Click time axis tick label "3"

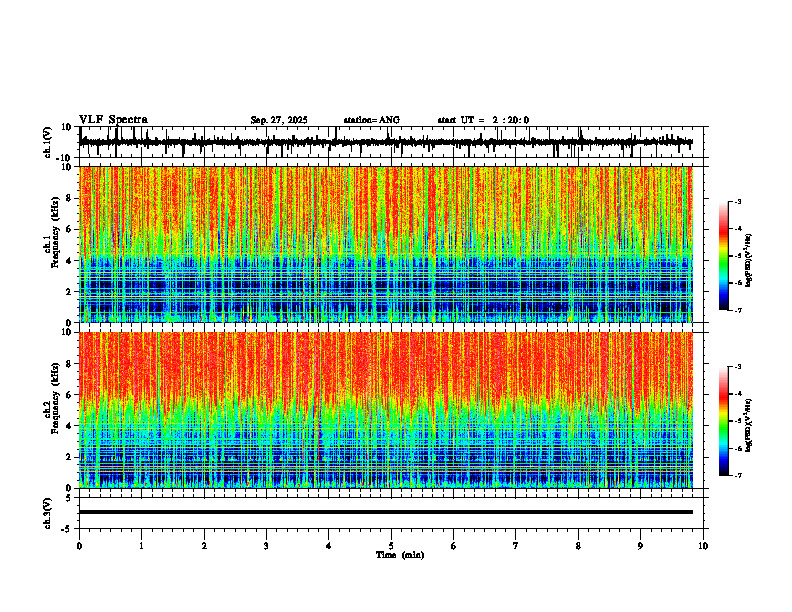point(266,546)
